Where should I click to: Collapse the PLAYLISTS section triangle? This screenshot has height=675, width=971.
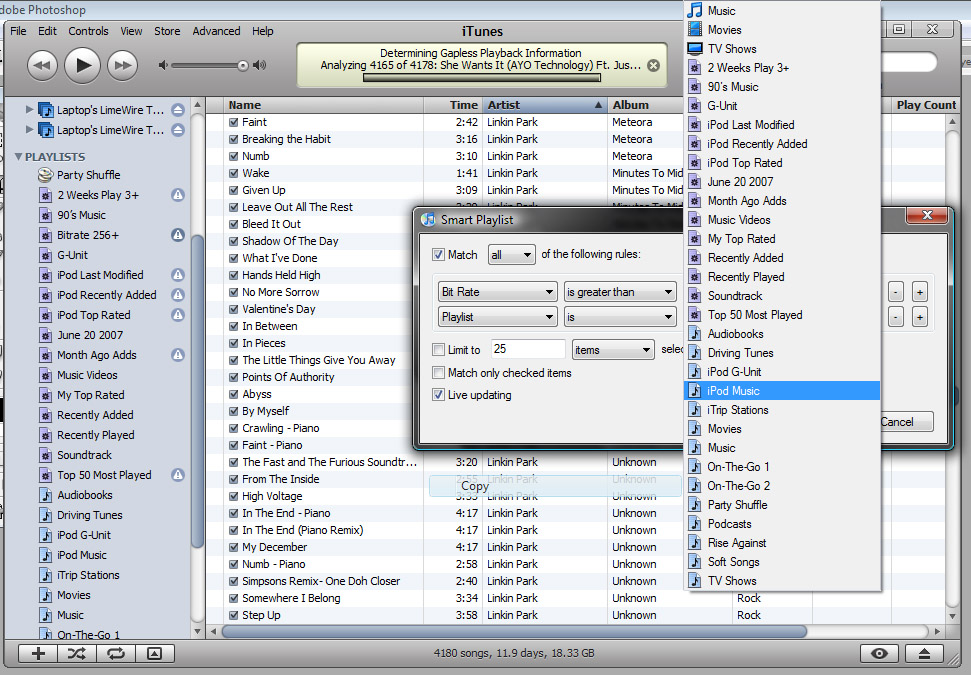point(19,157)
